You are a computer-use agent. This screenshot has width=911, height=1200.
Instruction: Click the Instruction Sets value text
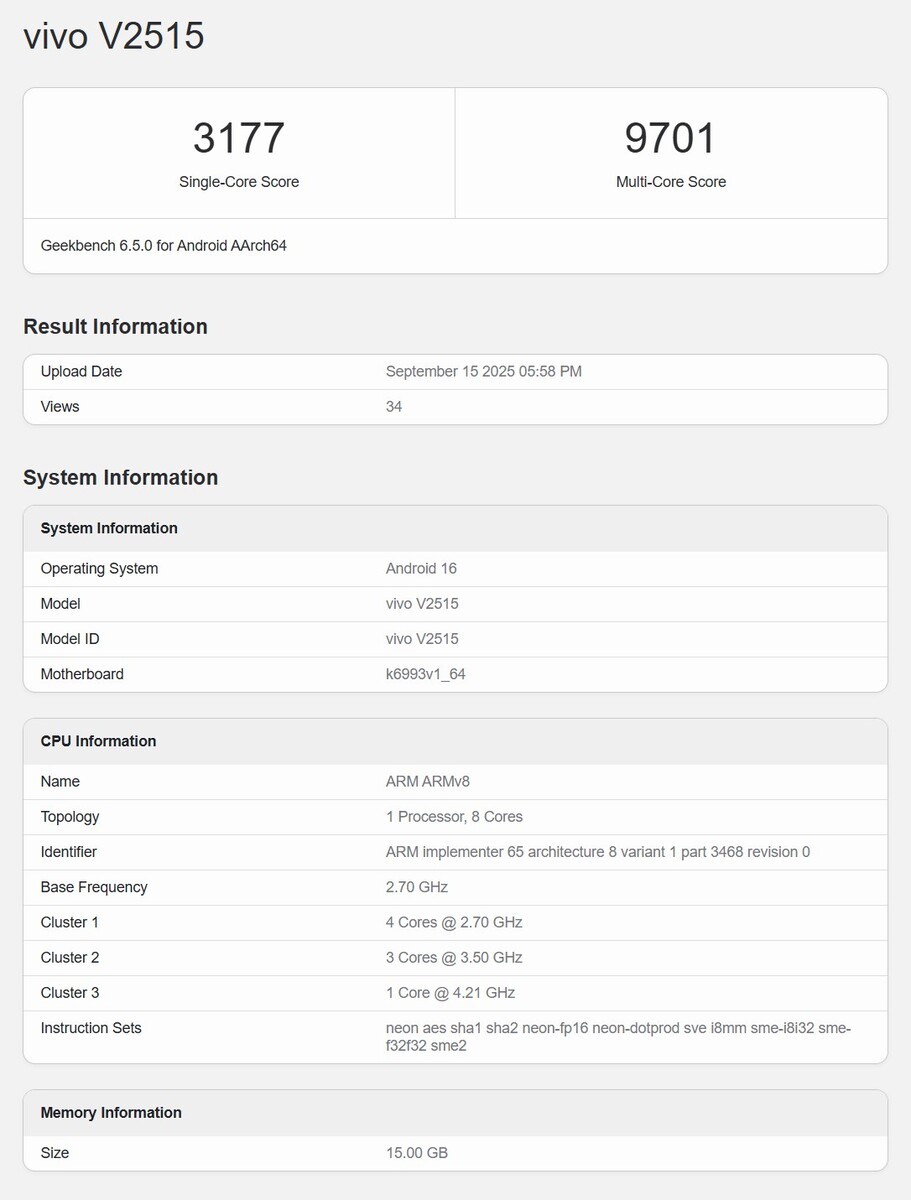pos(617,1036)
